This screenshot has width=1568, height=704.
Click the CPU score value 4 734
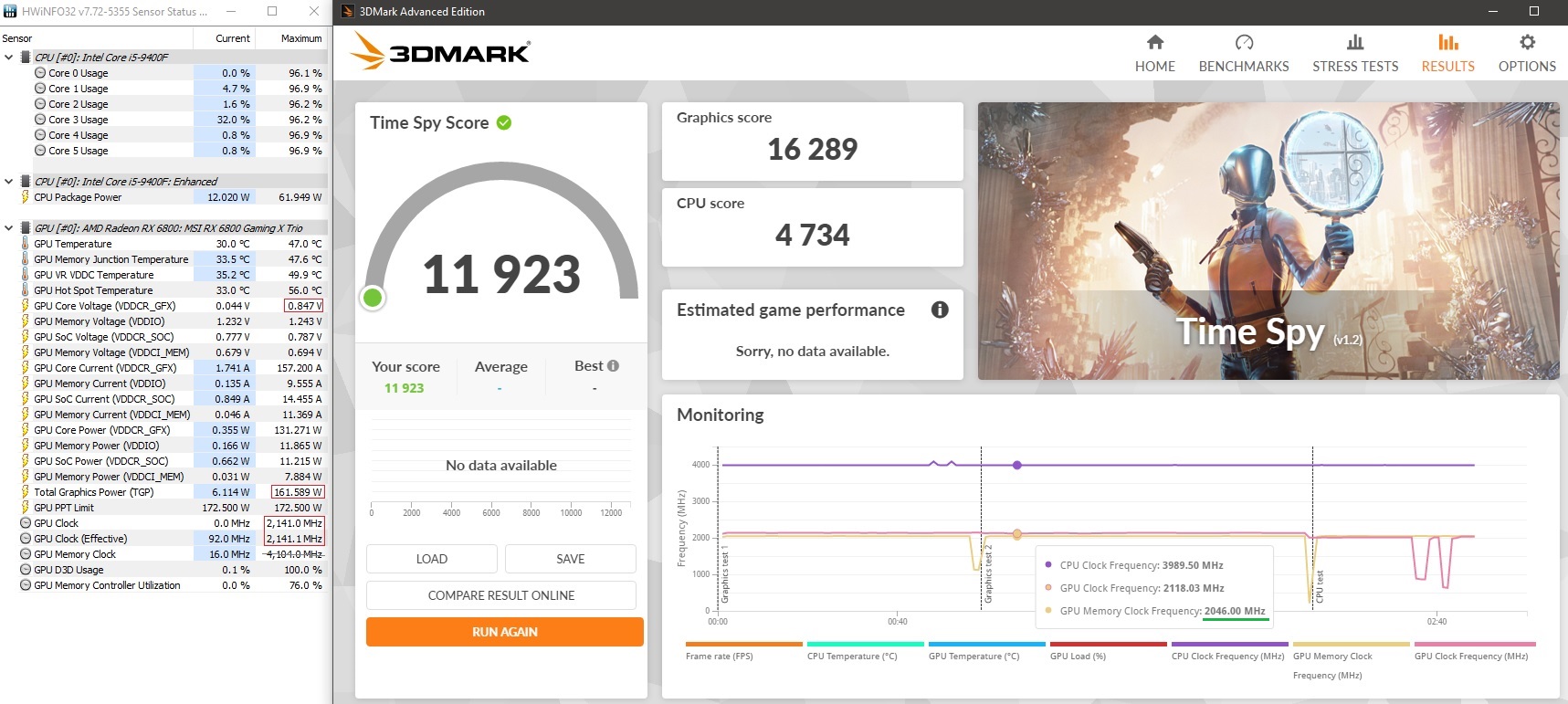pos(813,235)
